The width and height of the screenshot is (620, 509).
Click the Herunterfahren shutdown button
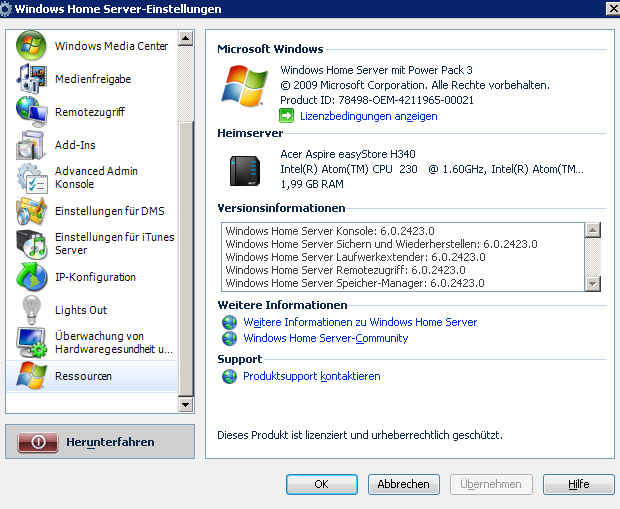pos(100,442)
